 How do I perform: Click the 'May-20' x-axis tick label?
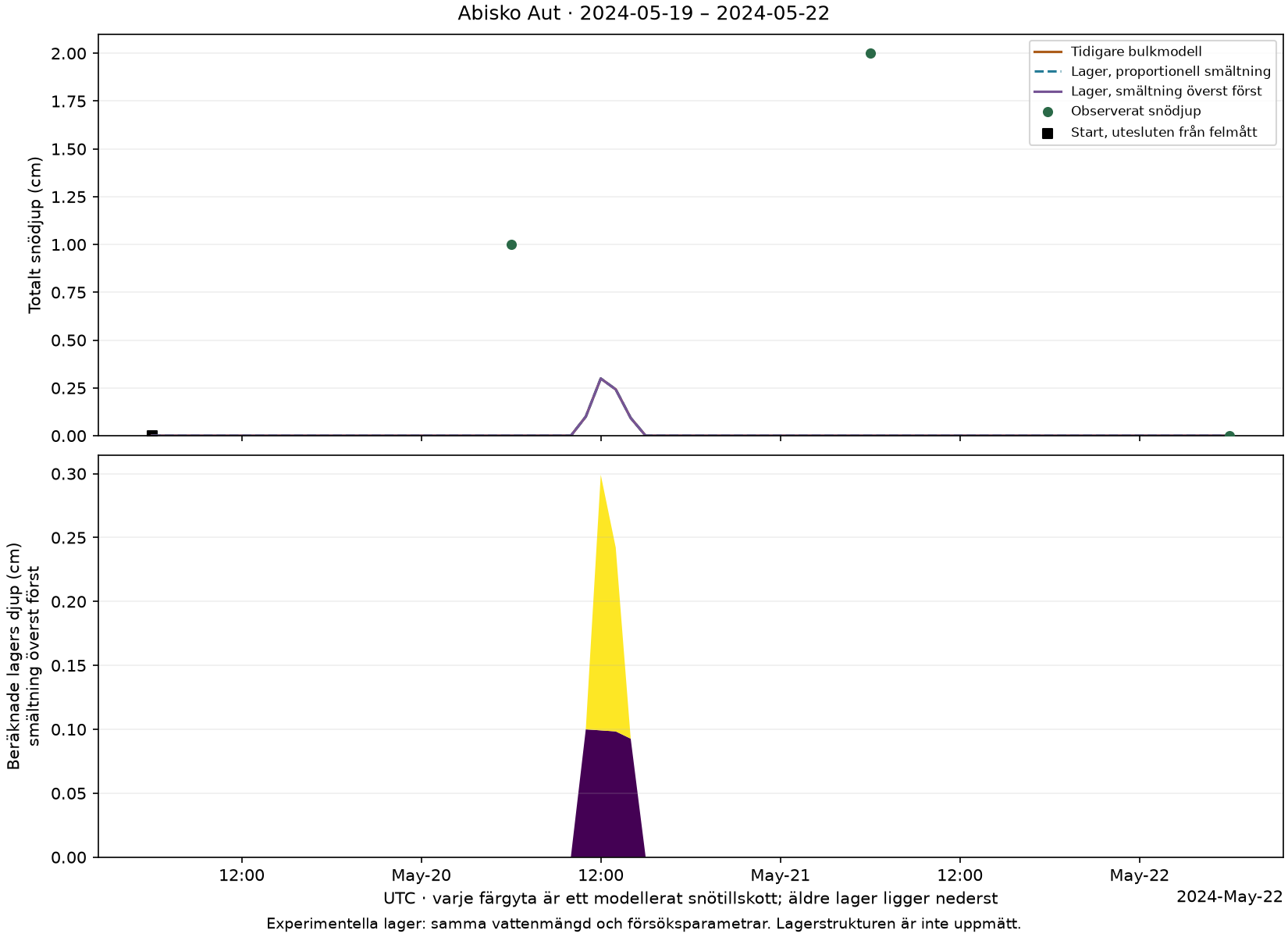[422, 876]
